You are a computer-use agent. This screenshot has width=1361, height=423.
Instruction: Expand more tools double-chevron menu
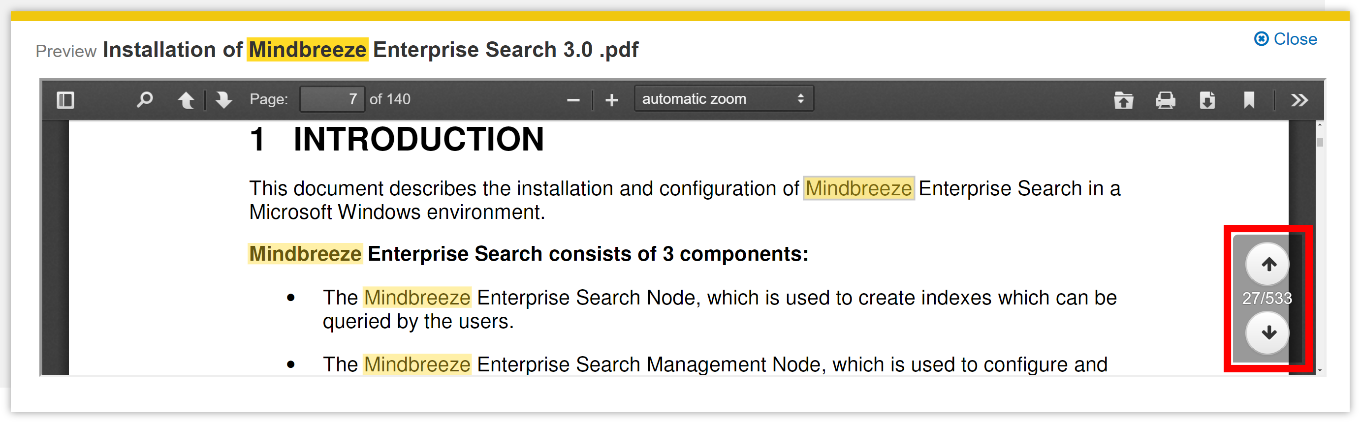[1299, 100]
